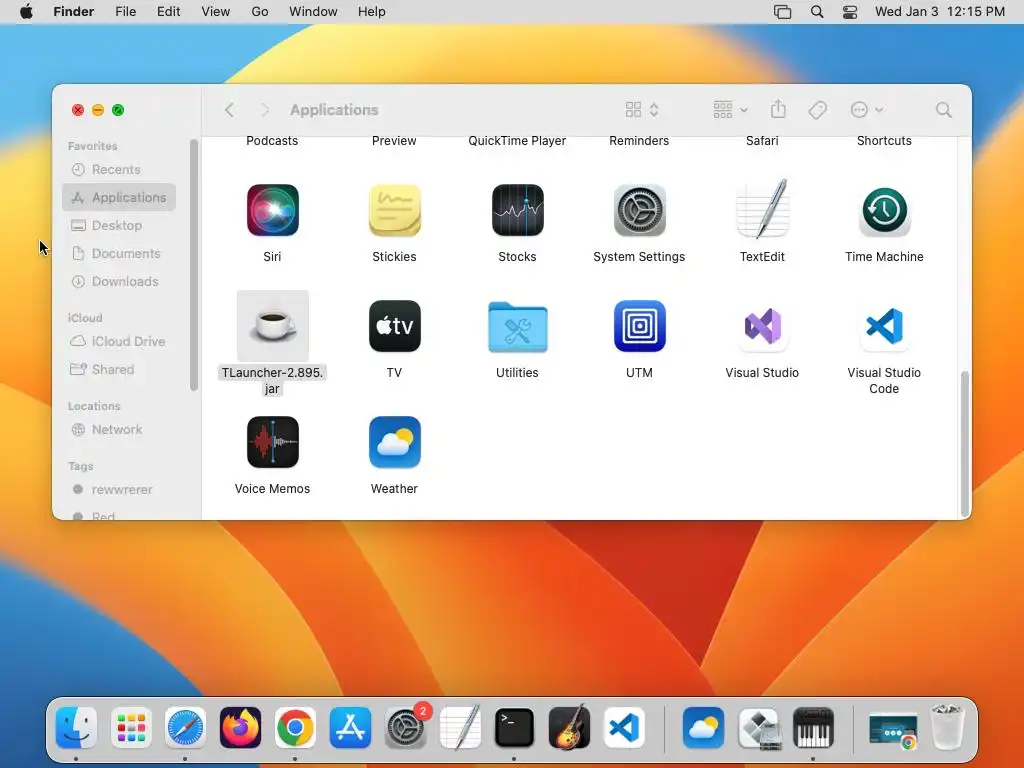Screen dimensions: 1024x768
Task: Launch Google Chrome from the Dock
Action: [x=295, y=728]
